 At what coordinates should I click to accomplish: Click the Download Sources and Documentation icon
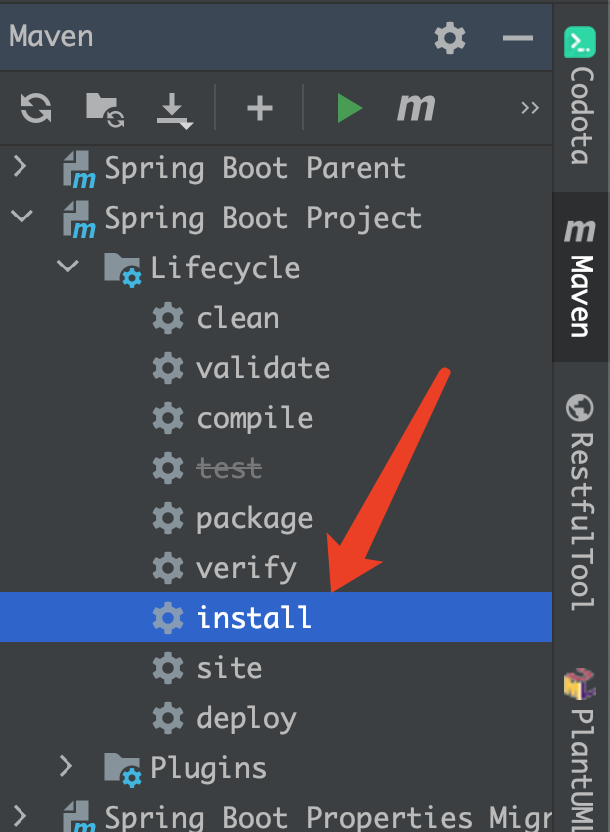(x=175, y=110)
